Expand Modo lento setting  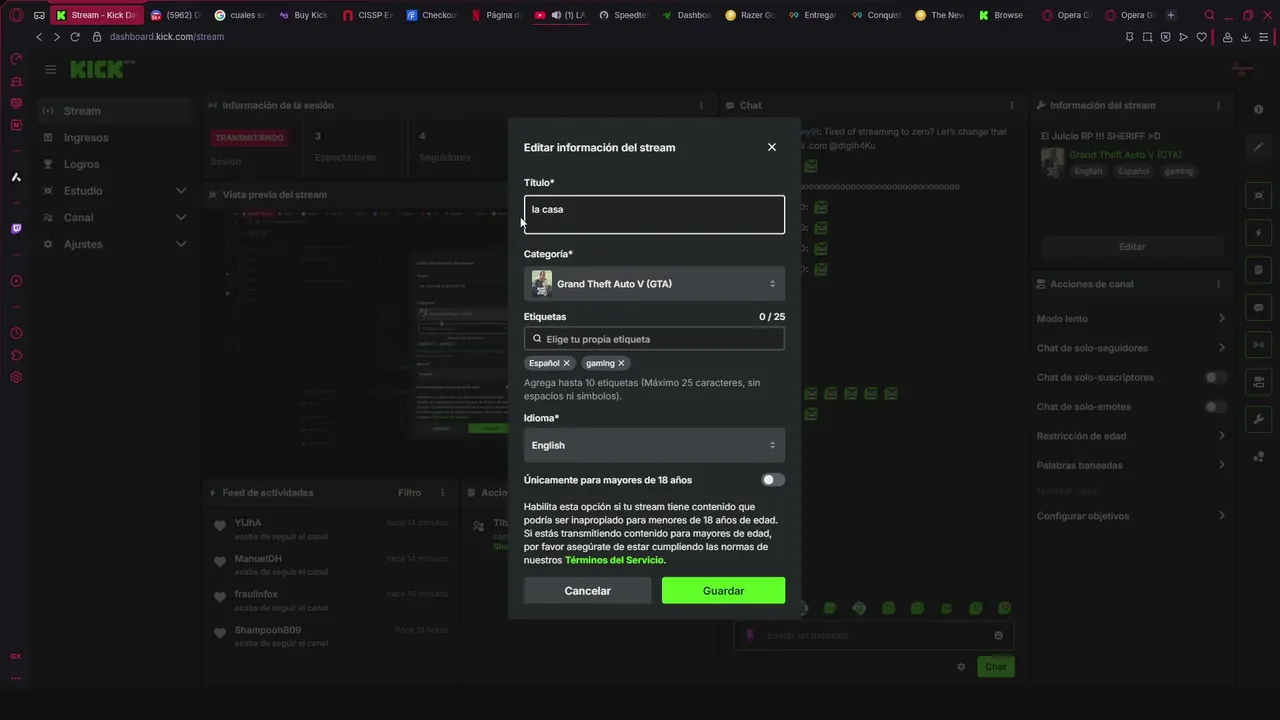pyautogui.click(x=1131, y=319)
